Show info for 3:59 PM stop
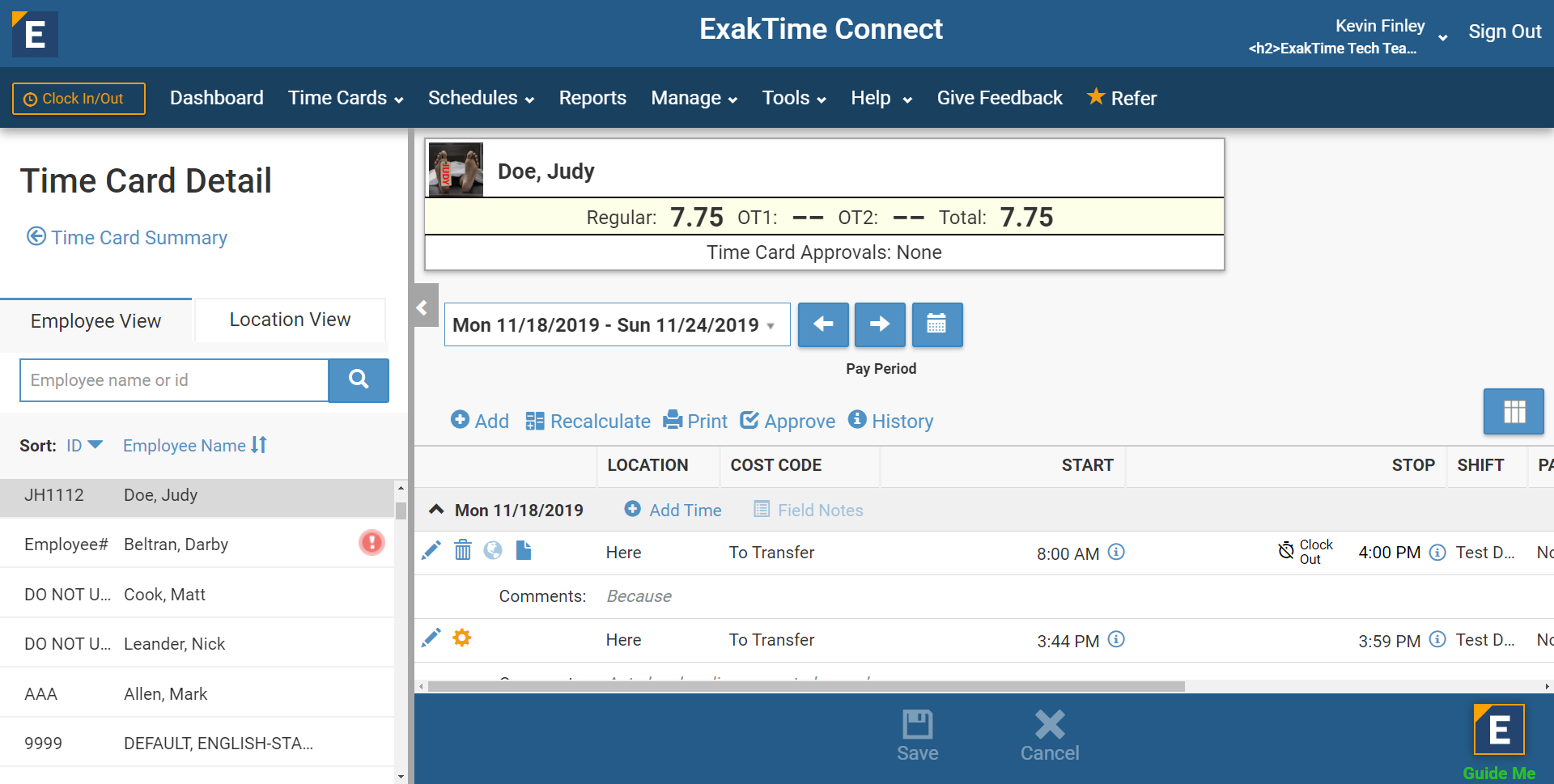The image size is (1554, 784). pyautogui.click(x=1437, y=639)
